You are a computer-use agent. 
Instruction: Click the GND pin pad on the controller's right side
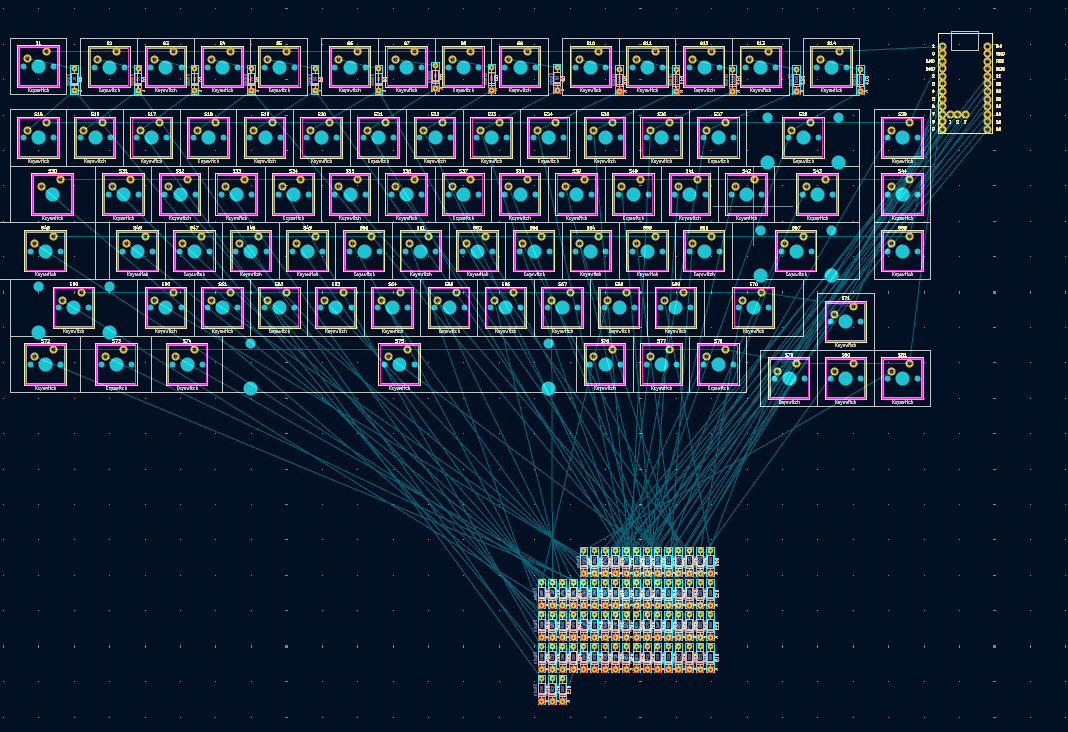[x=988, y=53]
